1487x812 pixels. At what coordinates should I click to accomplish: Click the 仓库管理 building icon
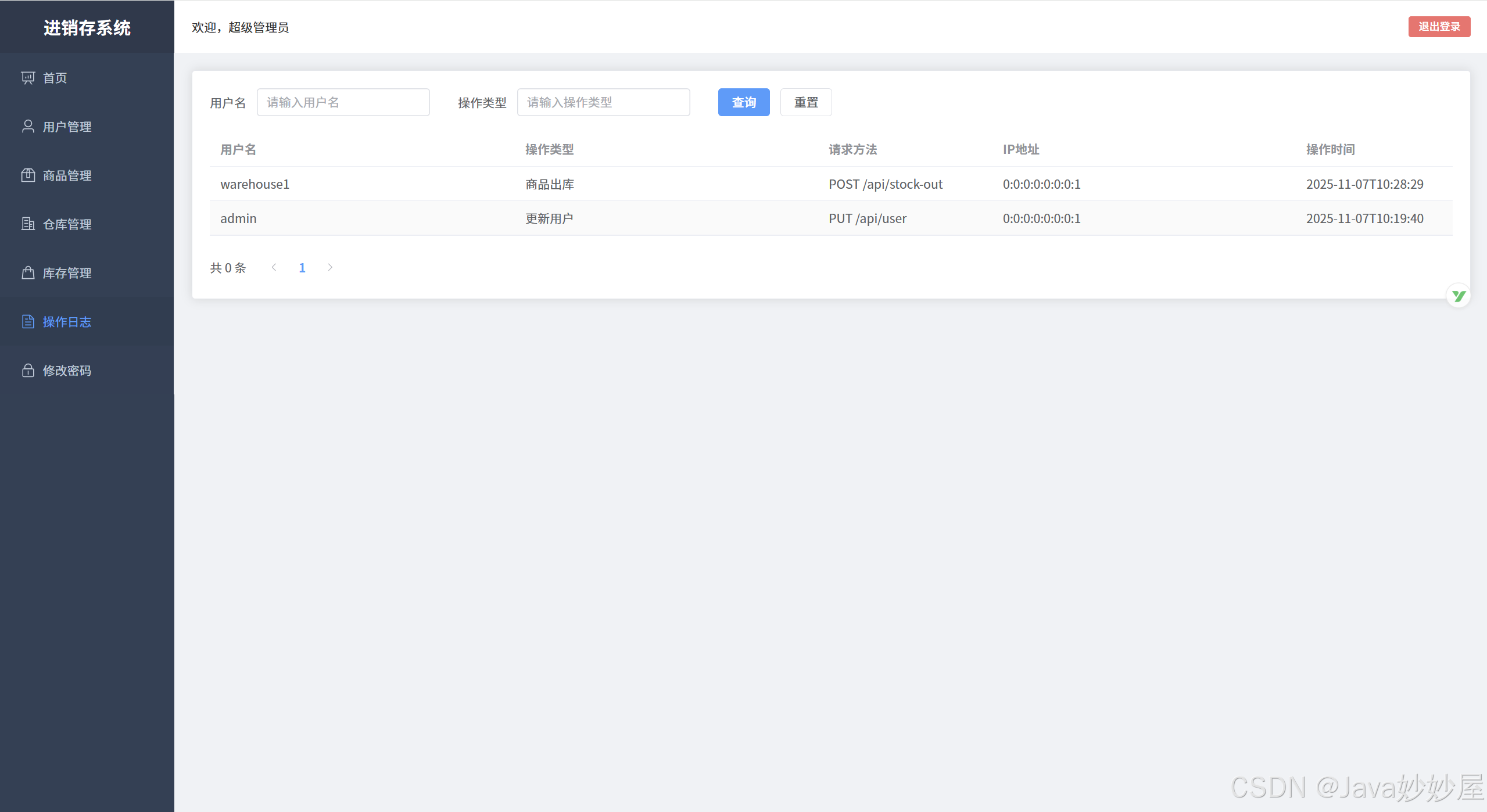(28, 224)
